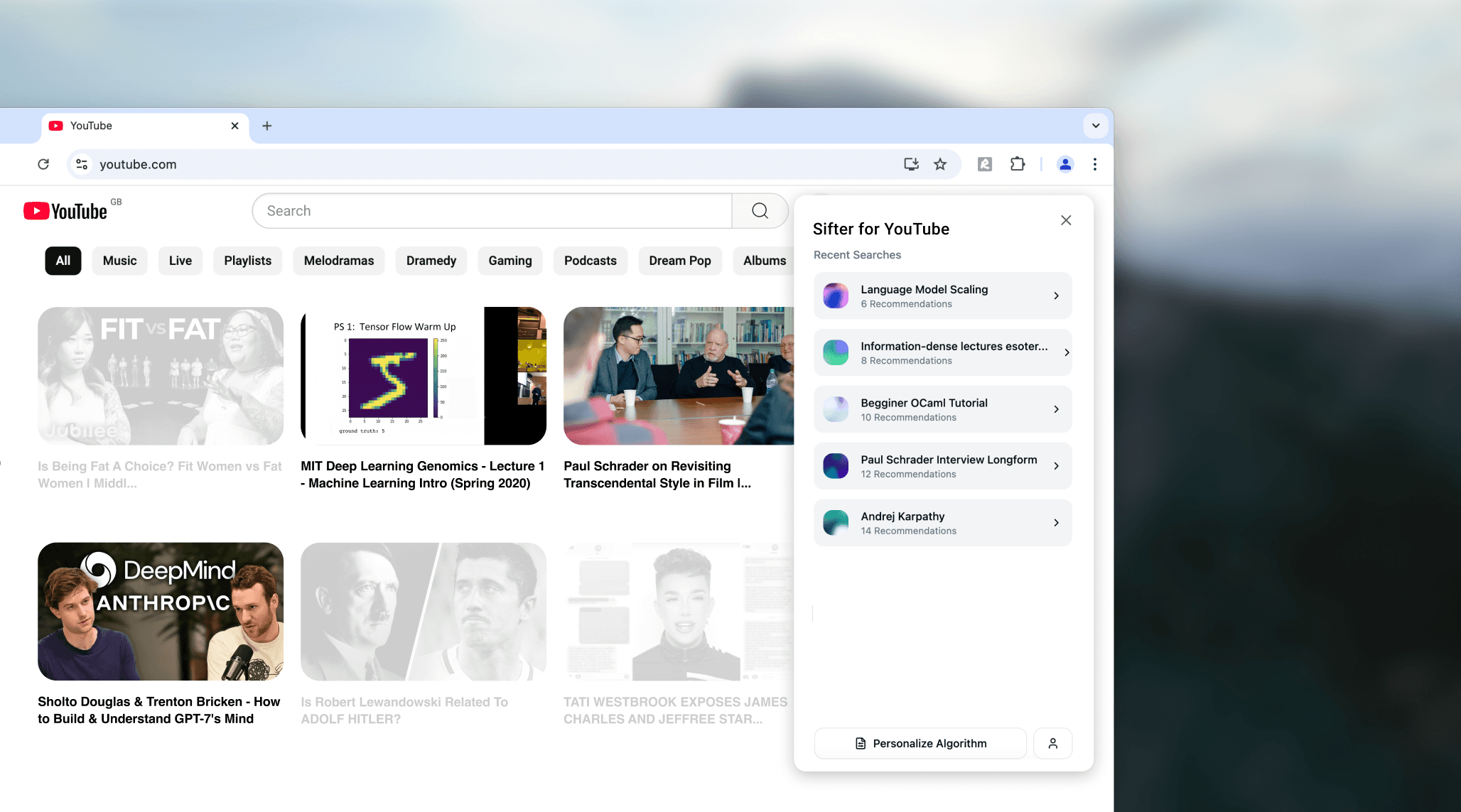Click the Music category pill

119,260
